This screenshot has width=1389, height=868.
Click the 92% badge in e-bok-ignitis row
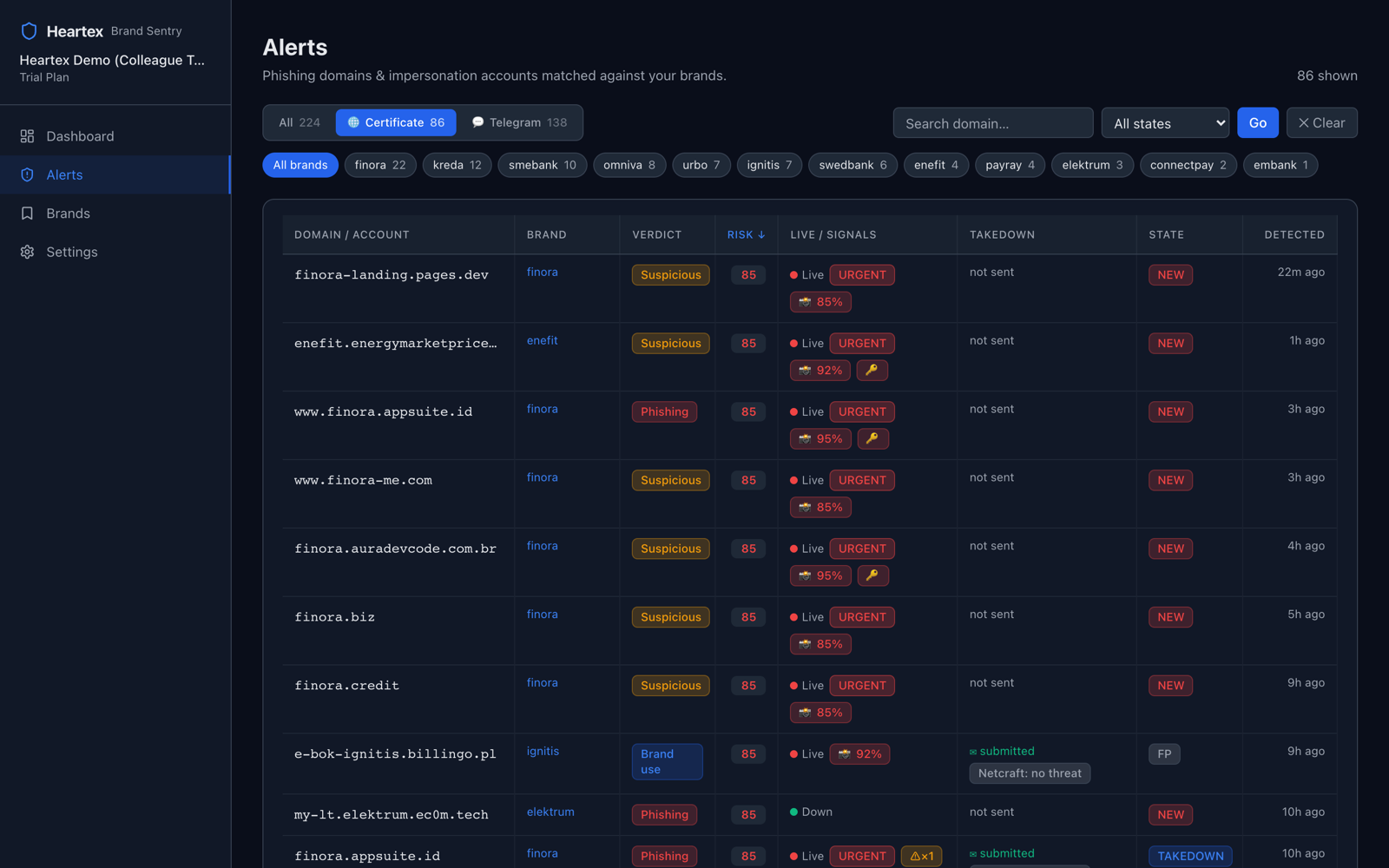point(859,754)
